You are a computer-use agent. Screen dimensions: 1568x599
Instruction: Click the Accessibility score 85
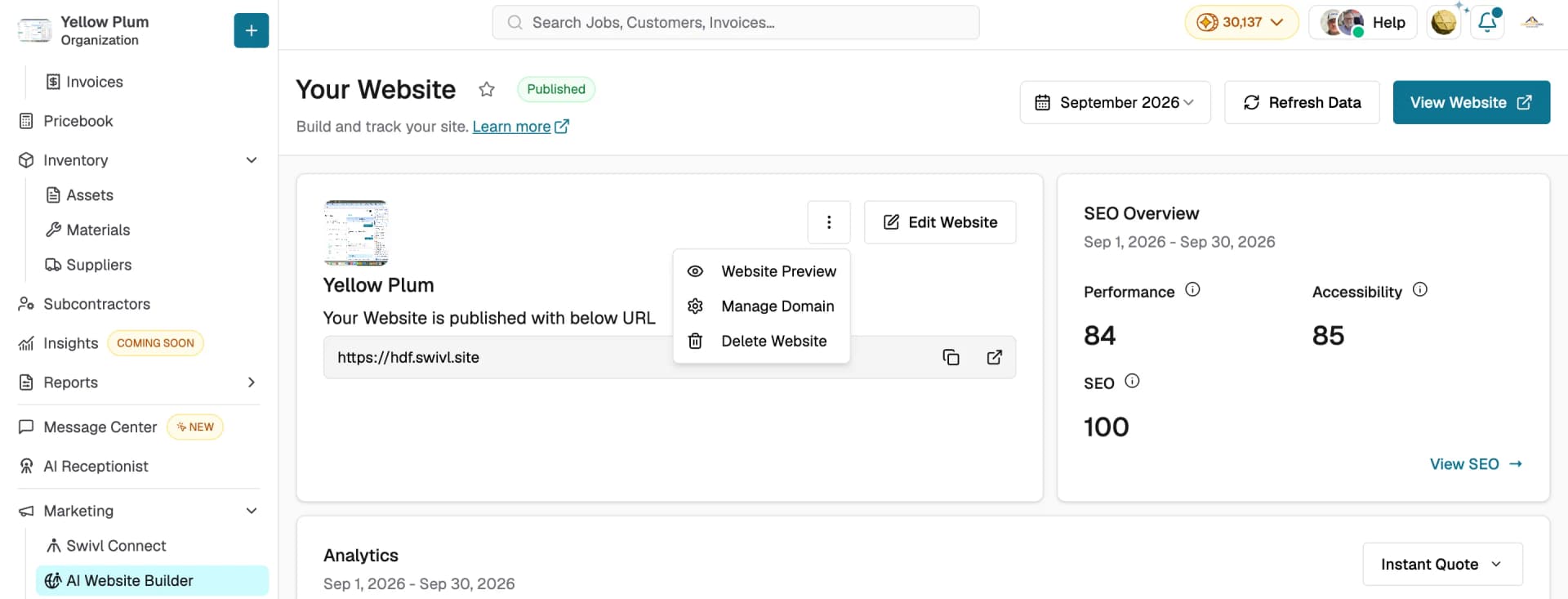coord(1328,336)
